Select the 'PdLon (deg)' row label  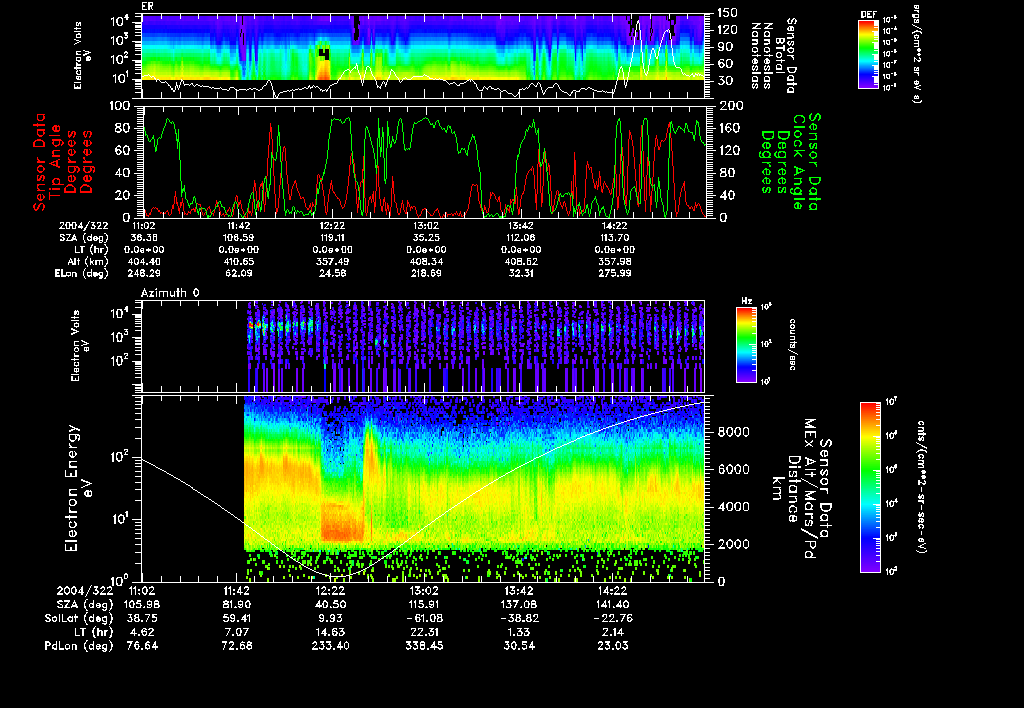pos(79,645)
